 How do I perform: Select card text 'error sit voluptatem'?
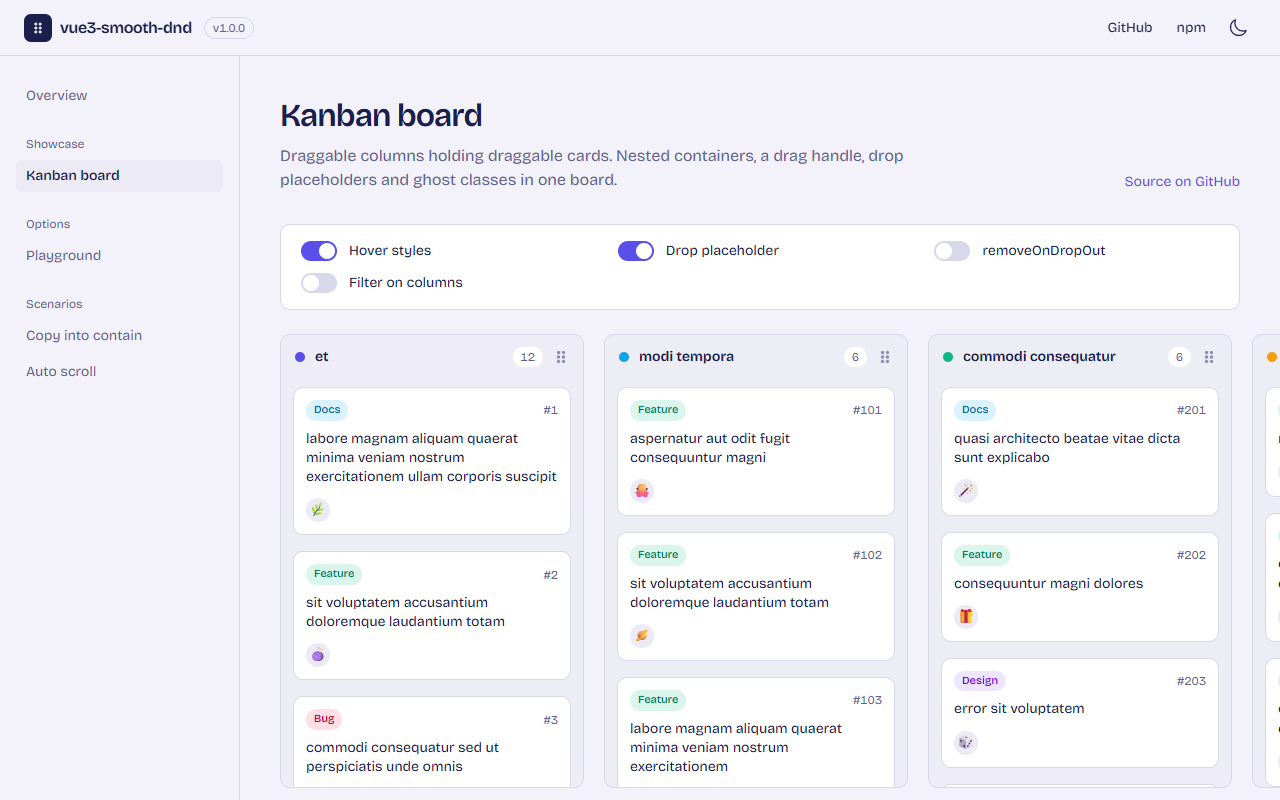pyautogui.click(x=1019, y=709)
